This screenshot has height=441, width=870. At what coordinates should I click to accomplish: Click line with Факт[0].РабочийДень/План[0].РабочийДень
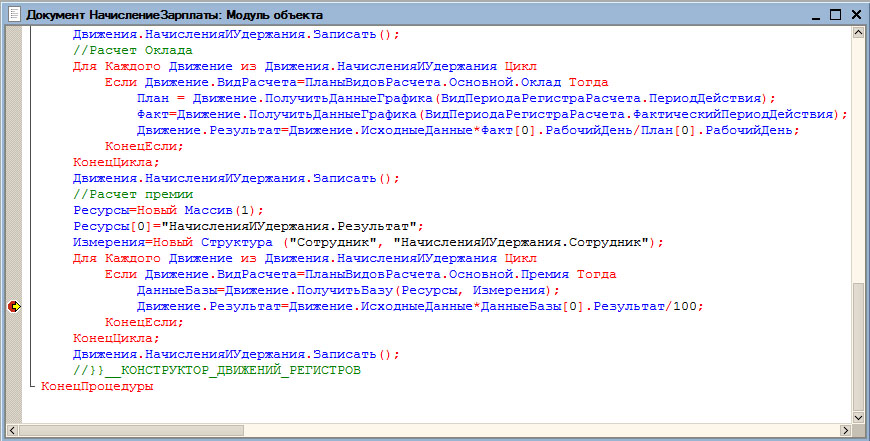(468, 131)
